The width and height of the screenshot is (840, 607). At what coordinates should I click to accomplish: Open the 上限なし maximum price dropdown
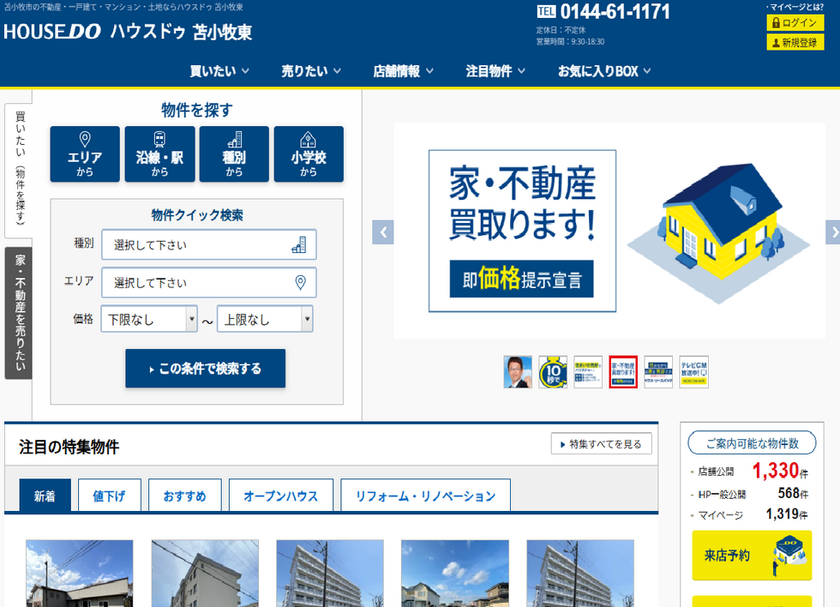[x=265, y=319]
